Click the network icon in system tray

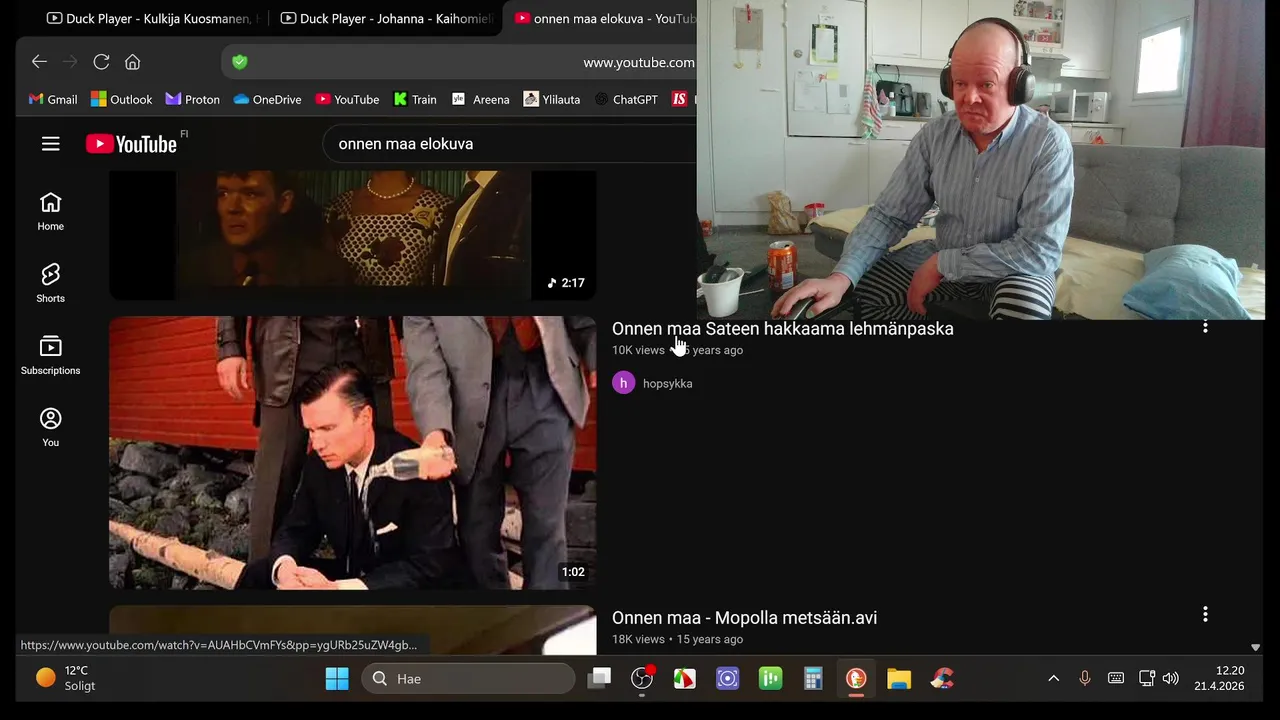1147,679
